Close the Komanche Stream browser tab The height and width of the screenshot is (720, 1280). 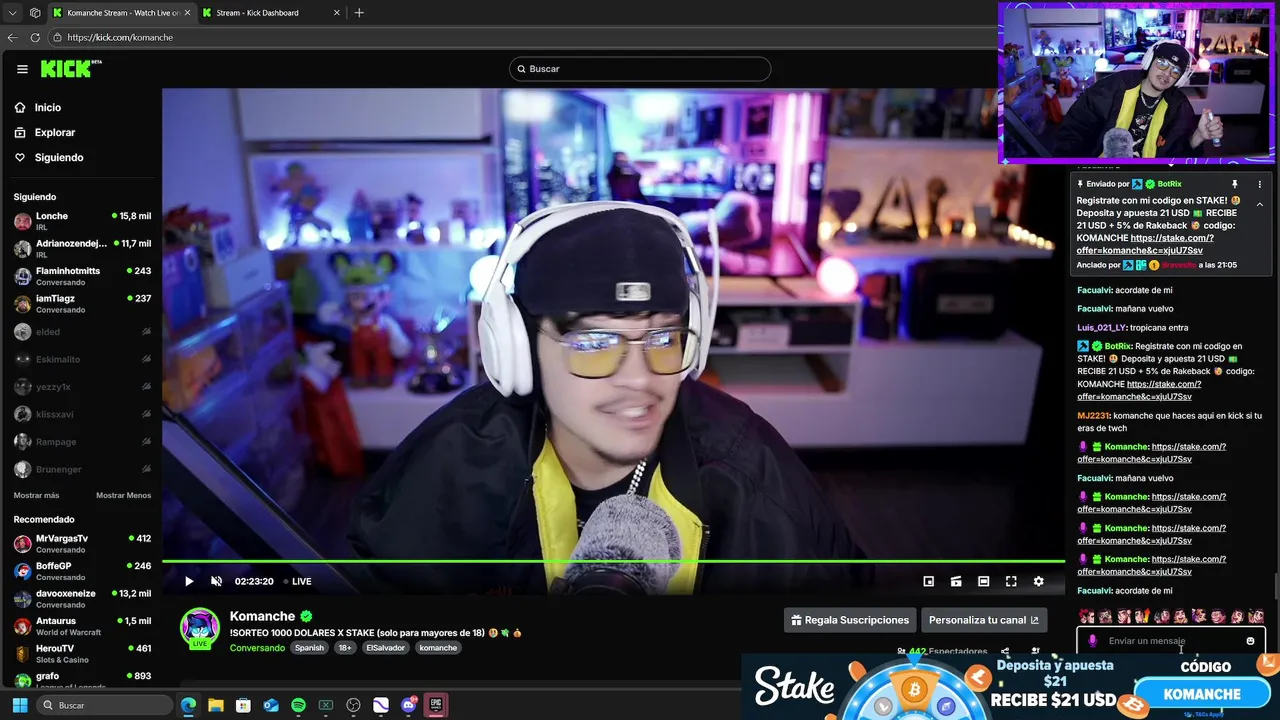click(x=187, y=13)
